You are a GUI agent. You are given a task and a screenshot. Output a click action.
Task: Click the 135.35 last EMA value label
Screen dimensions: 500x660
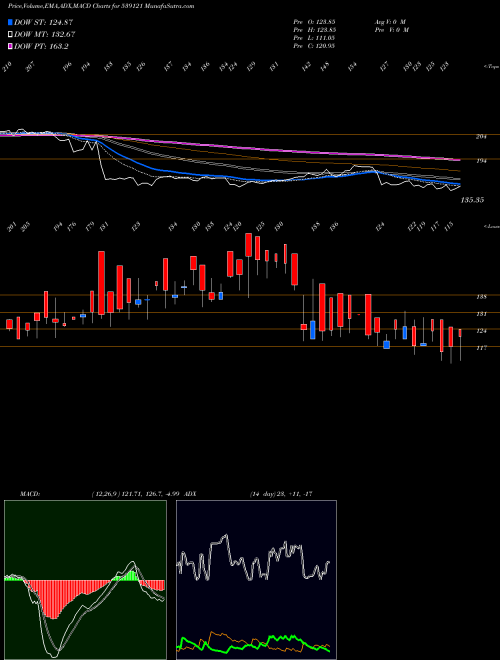(472, 200)
